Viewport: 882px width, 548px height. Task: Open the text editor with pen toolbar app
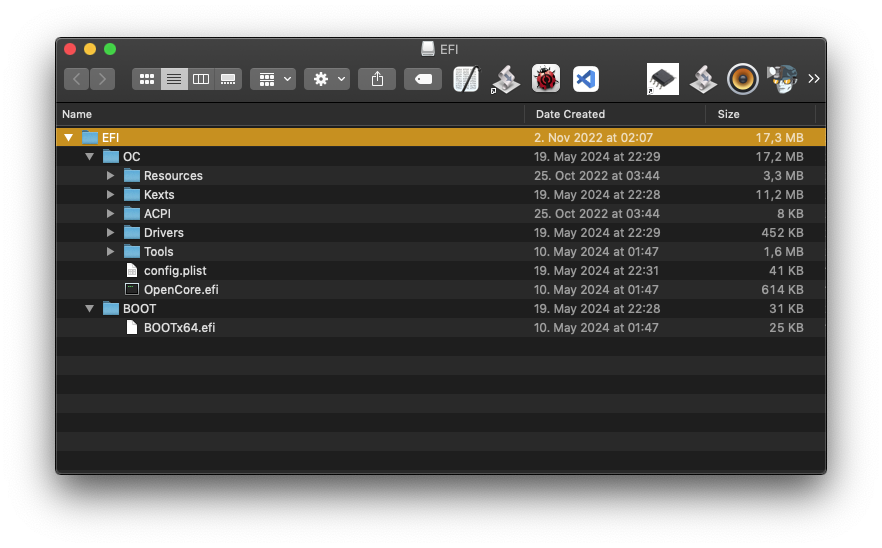point(466,79)
